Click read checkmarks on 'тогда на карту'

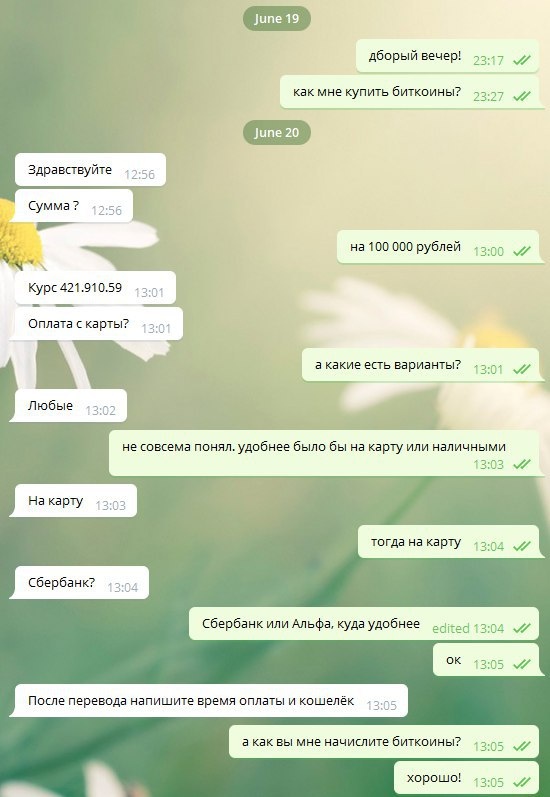click(x=522, y=546)
